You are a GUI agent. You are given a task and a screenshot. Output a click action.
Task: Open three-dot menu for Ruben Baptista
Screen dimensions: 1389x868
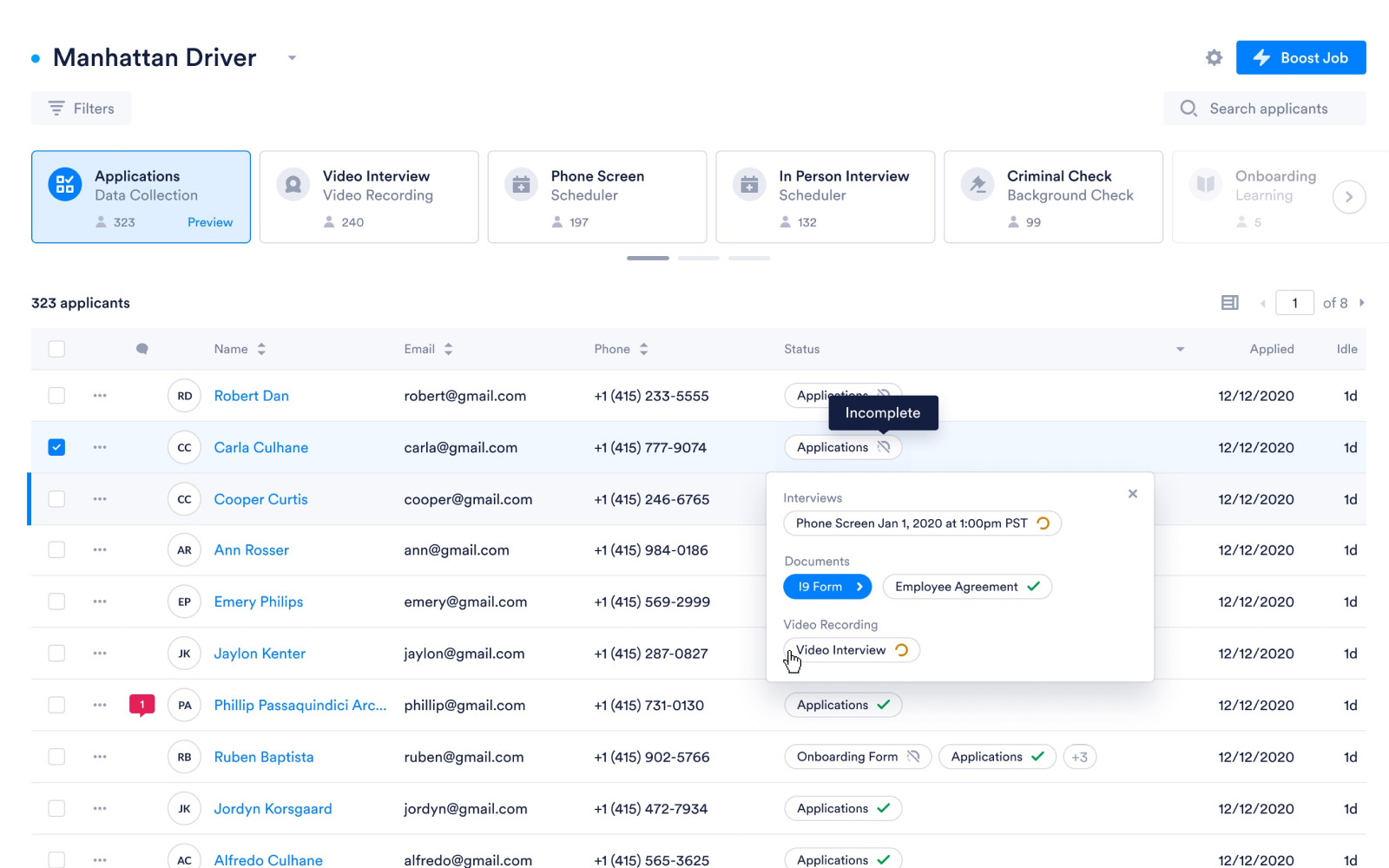(100, 757)
